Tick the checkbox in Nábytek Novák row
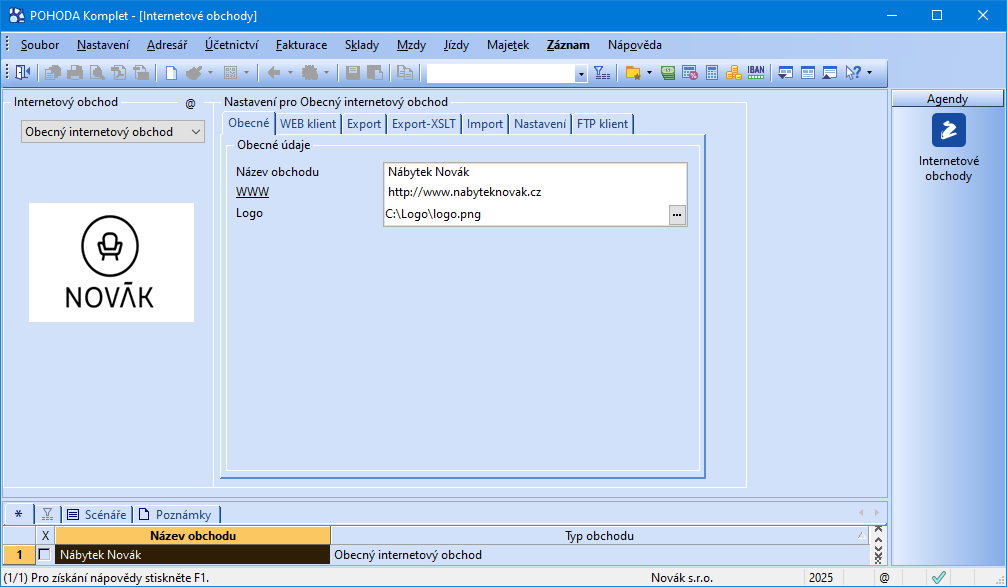The height and width of the screenshot is (587, 1007). click(x=44, y=554)
